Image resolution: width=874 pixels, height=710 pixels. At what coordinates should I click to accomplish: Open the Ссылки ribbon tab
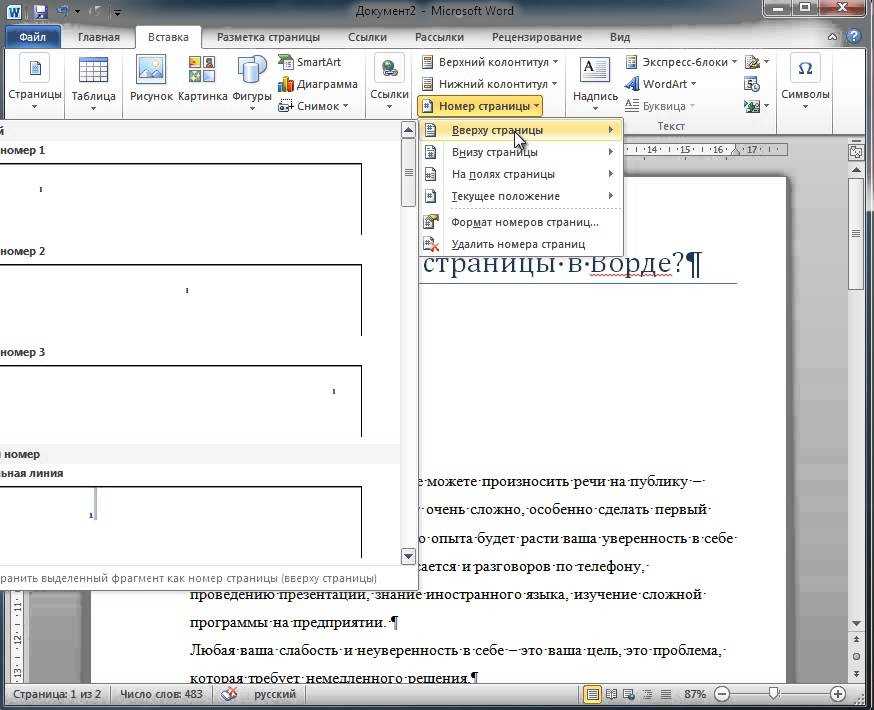[367, 37]
